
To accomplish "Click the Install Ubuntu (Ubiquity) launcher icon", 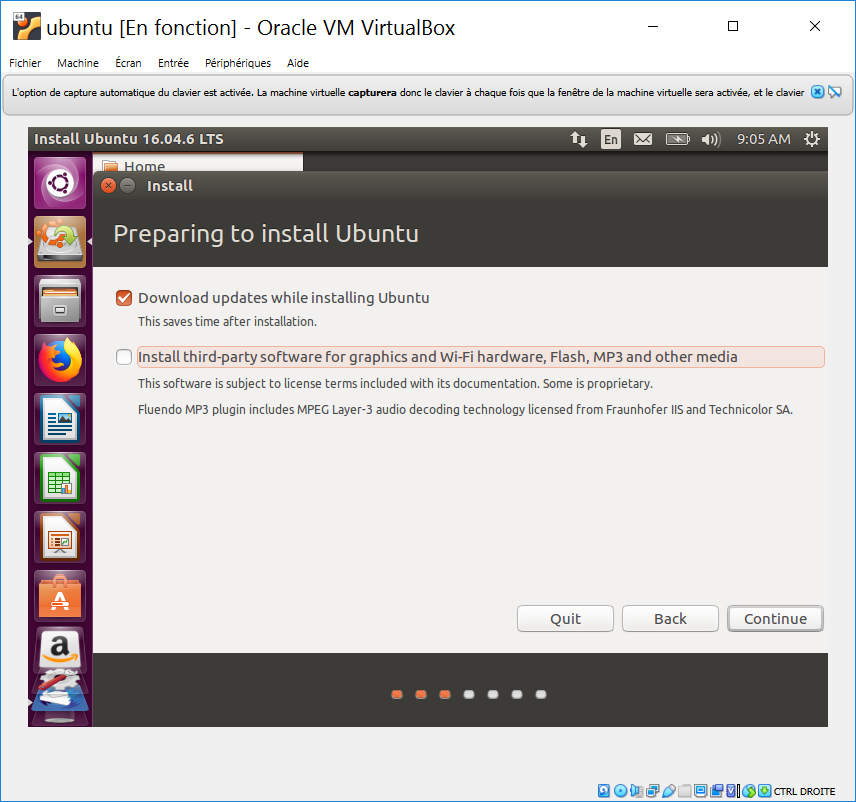I will 60,242.
